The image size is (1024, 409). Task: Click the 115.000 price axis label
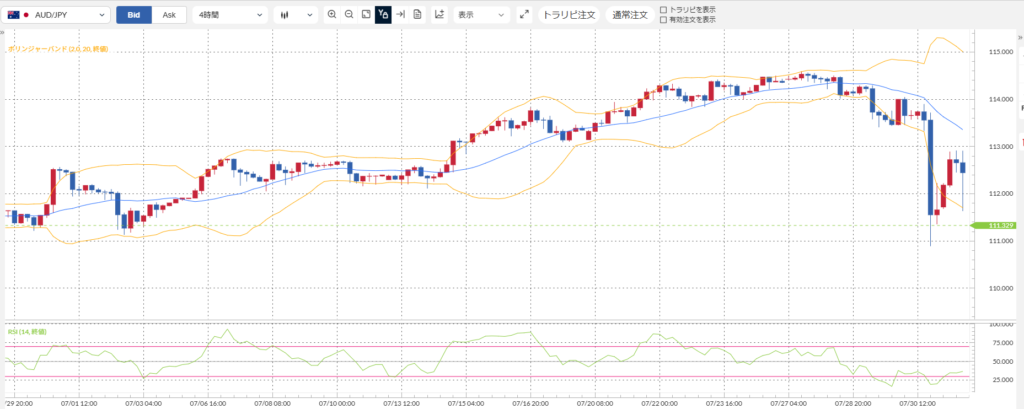pyautogui.click(x=1001, y=52)
